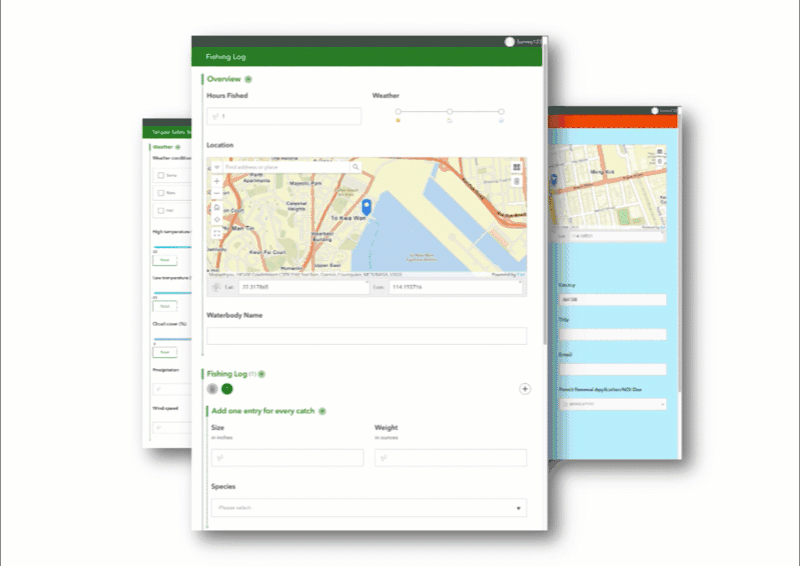Select the rainy weather option
Image resolution: width=800 pixels, height=566 pixels.
tap(501, 112)
